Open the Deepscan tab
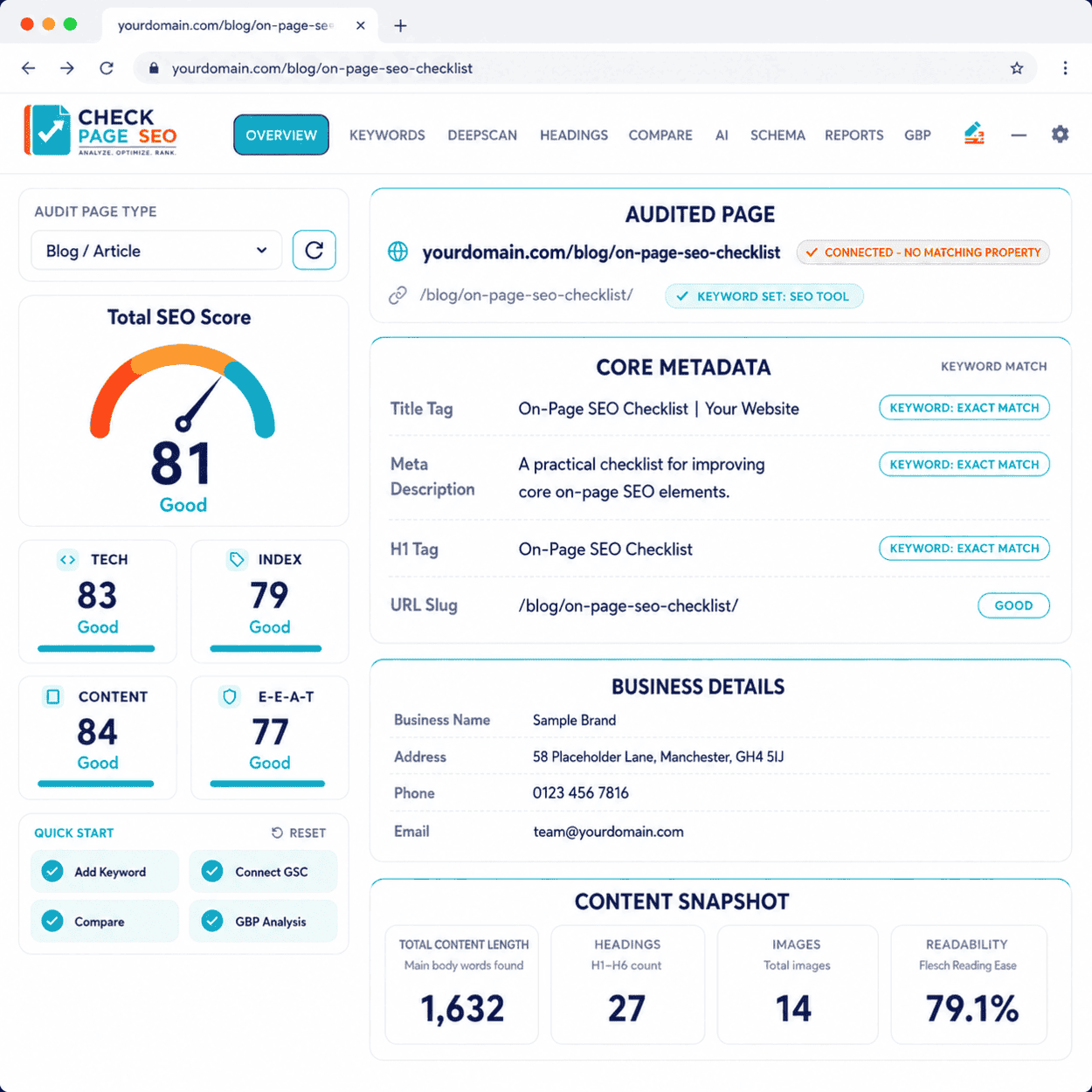Viewport: 1092px width, 1092px height. [x=482, y=135]
